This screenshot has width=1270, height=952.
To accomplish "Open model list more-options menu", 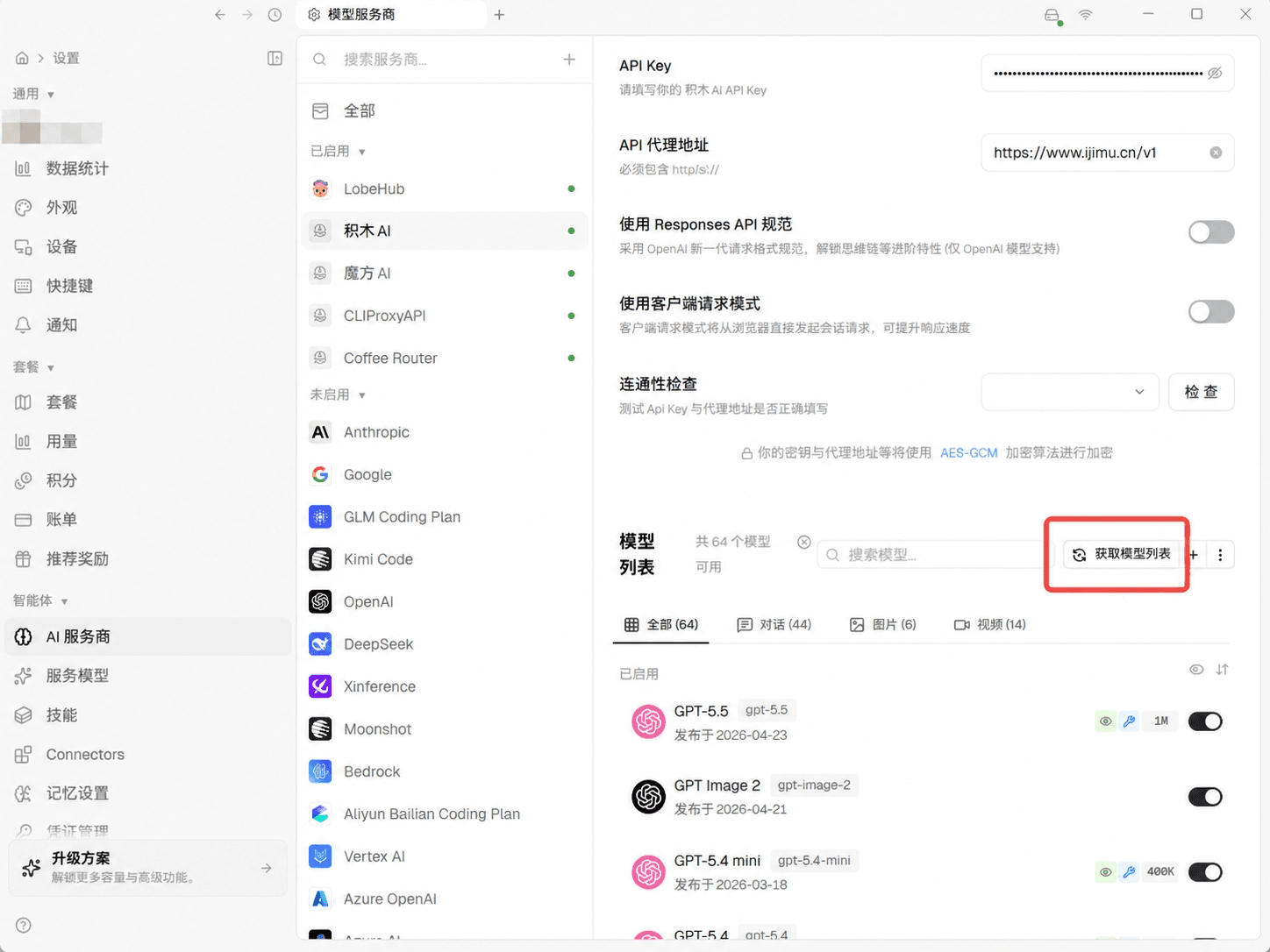I will pos(1220,554).
